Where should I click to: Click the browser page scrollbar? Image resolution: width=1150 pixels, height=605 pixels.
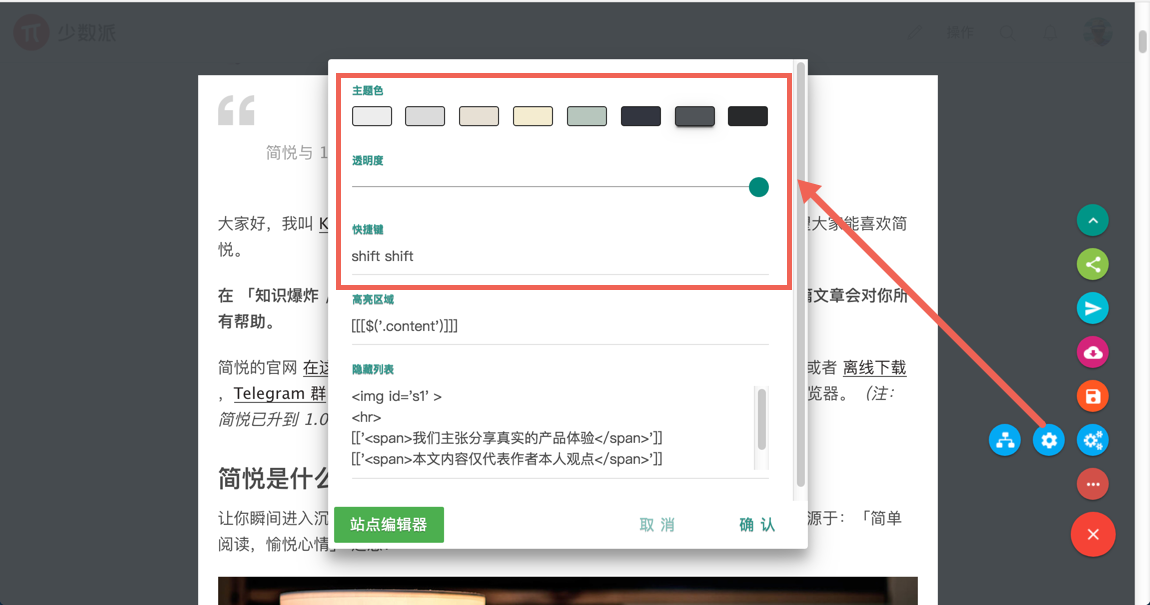(x=1142, y=40)
